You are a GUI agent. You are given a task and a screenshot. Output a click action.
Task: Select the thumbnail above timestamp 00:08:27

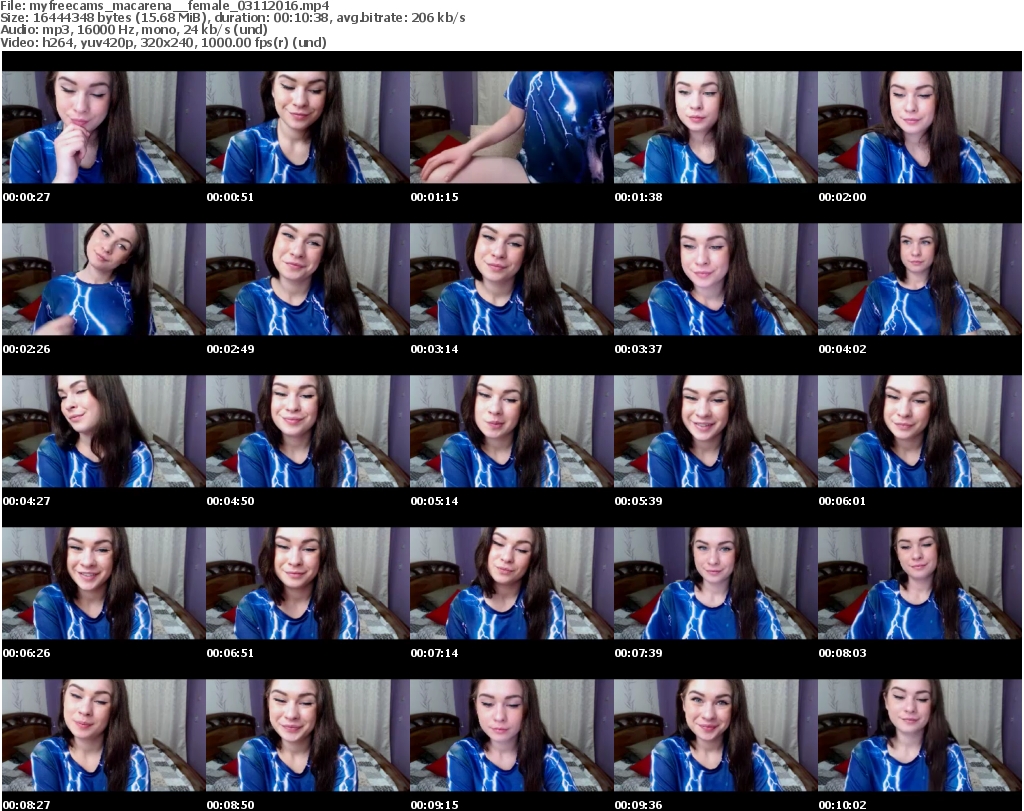(103, 735)
